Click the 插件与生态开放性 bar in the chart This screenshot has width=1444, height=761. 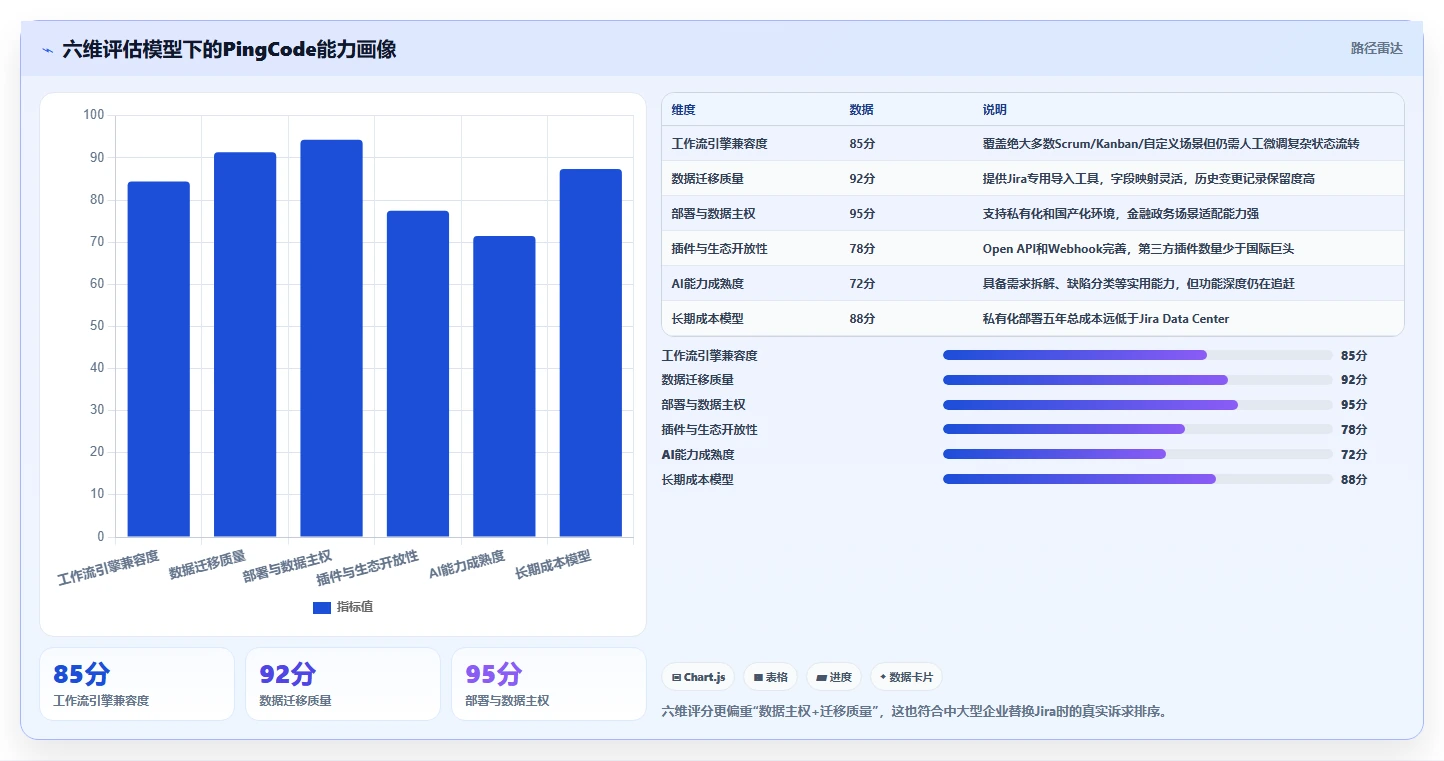point(418,374)
